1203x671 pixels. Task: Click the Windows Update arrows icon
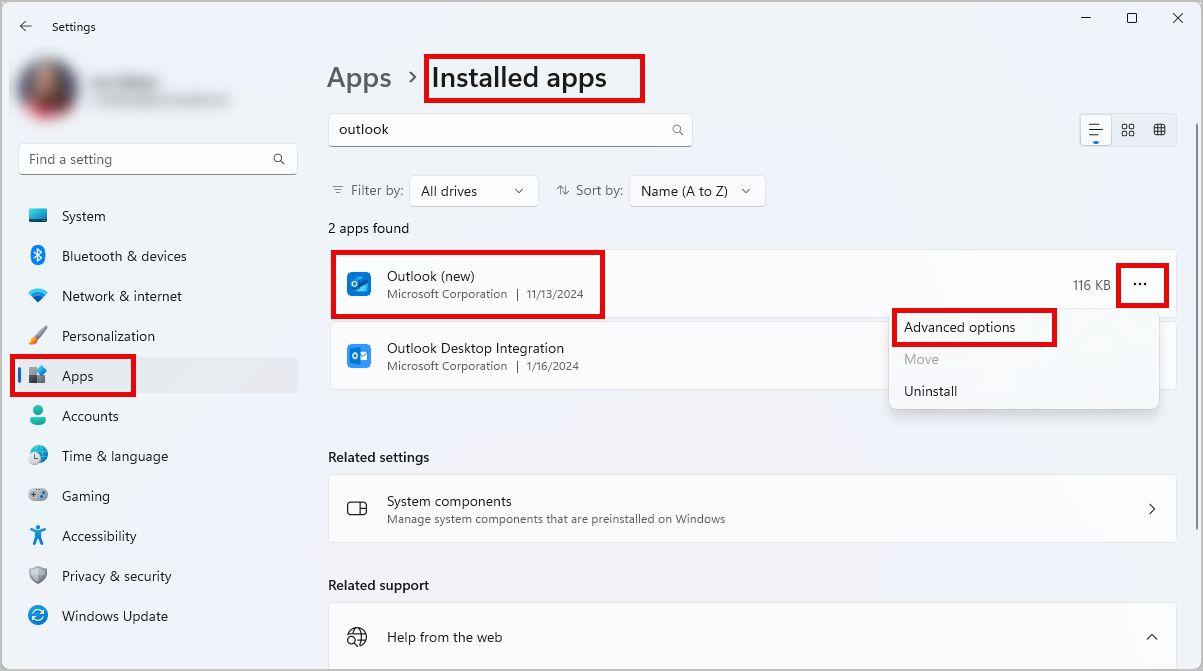click(38, 615)
